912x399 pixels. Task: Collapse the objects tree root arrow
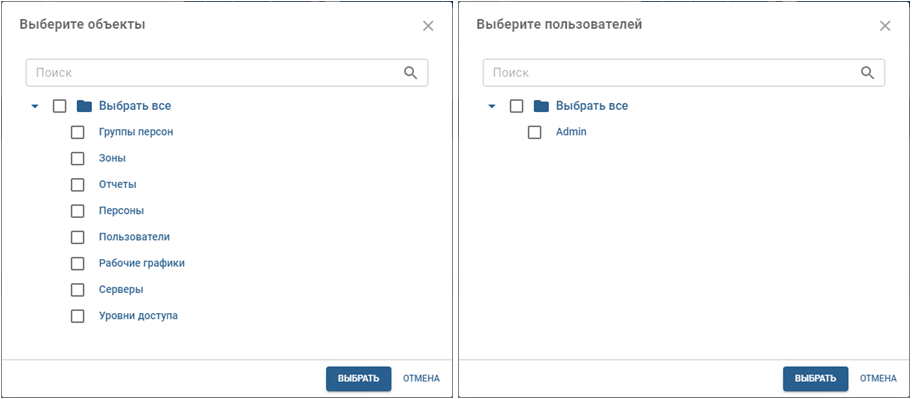35,106
